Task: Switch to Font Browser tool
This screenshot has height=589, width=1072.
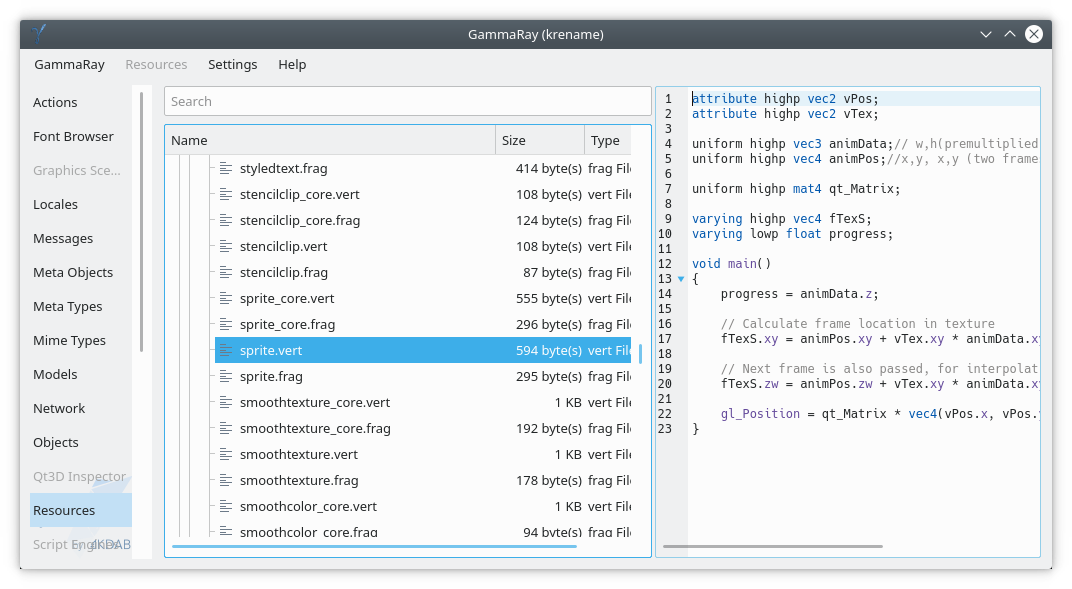Action: [x=81, y=137]
